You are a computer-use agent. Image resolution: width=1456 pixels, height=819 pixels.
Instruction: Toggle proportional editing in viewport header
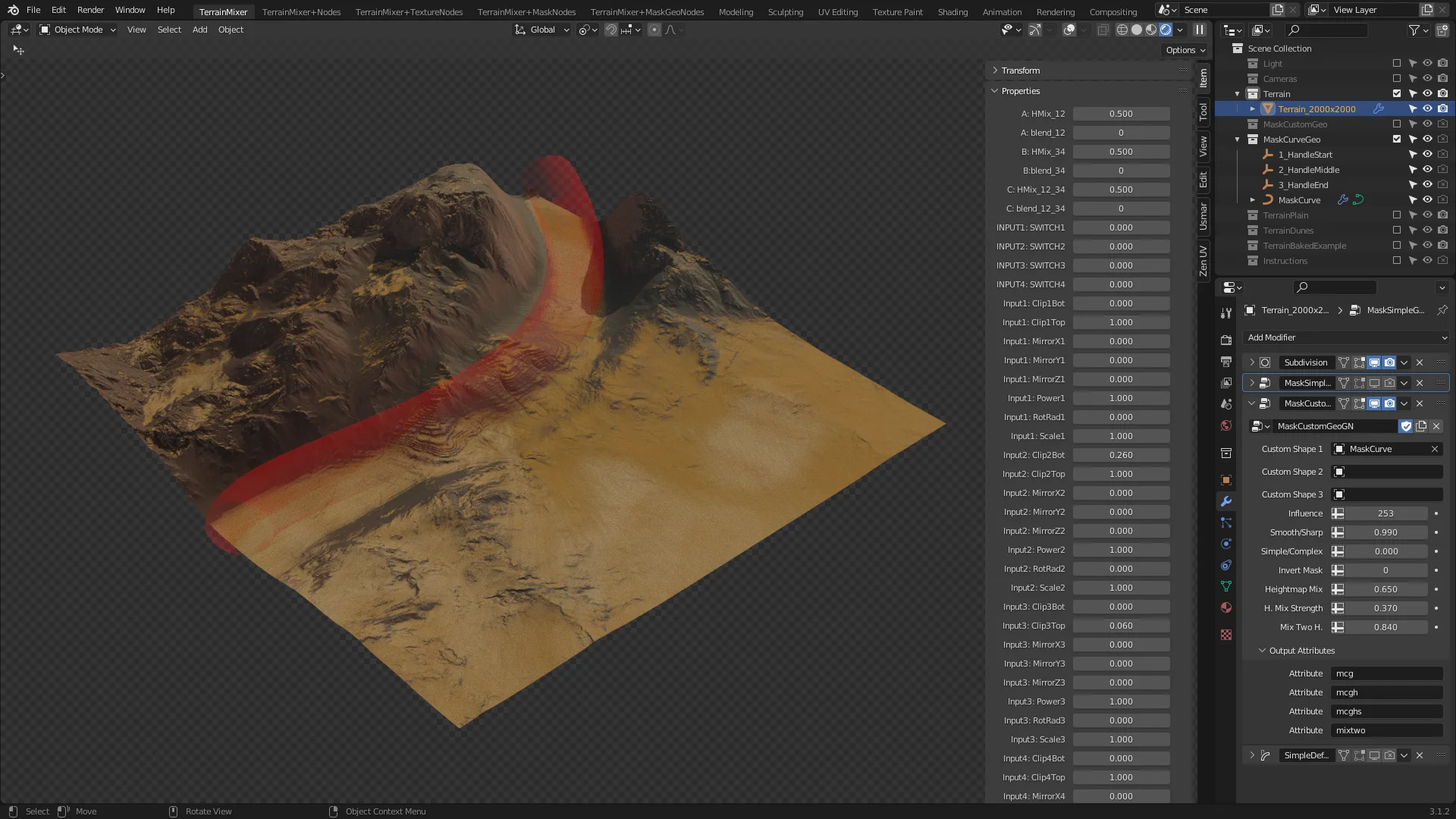point(654,30)
